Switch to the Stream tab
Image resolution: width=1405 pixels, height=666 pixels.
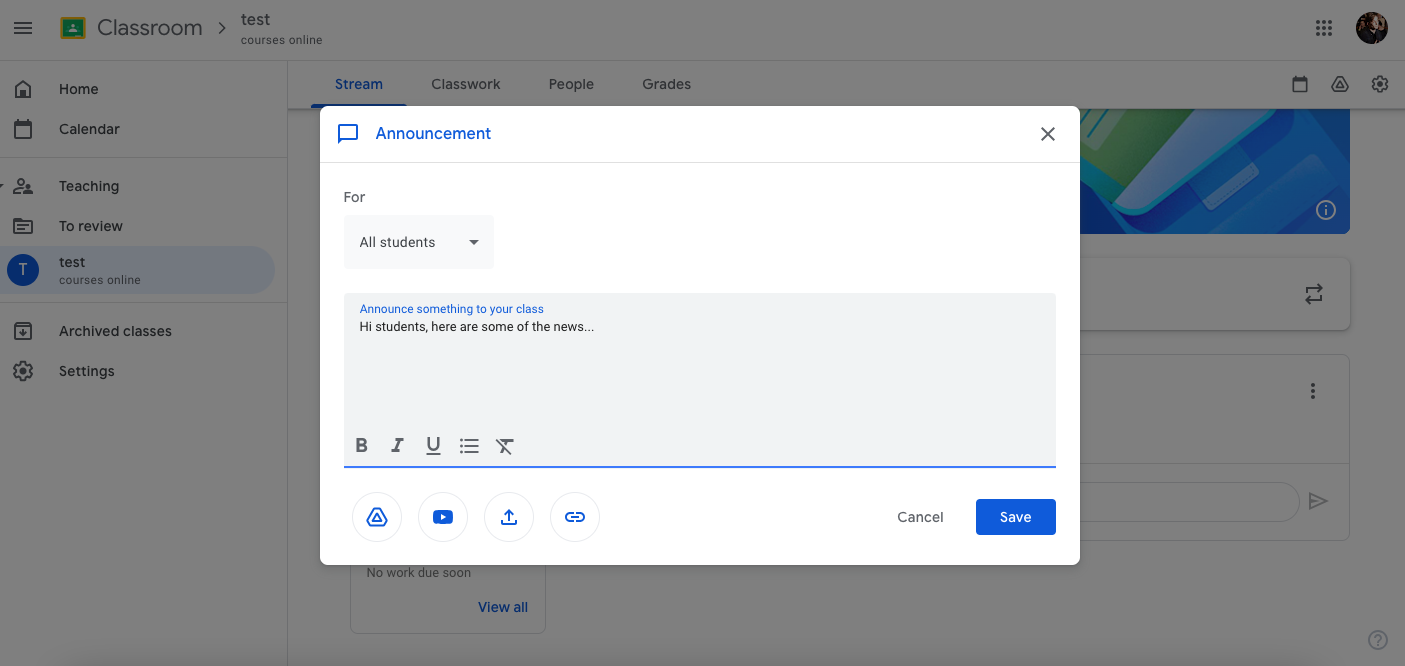pyautogui.click(x=359, y=84)
